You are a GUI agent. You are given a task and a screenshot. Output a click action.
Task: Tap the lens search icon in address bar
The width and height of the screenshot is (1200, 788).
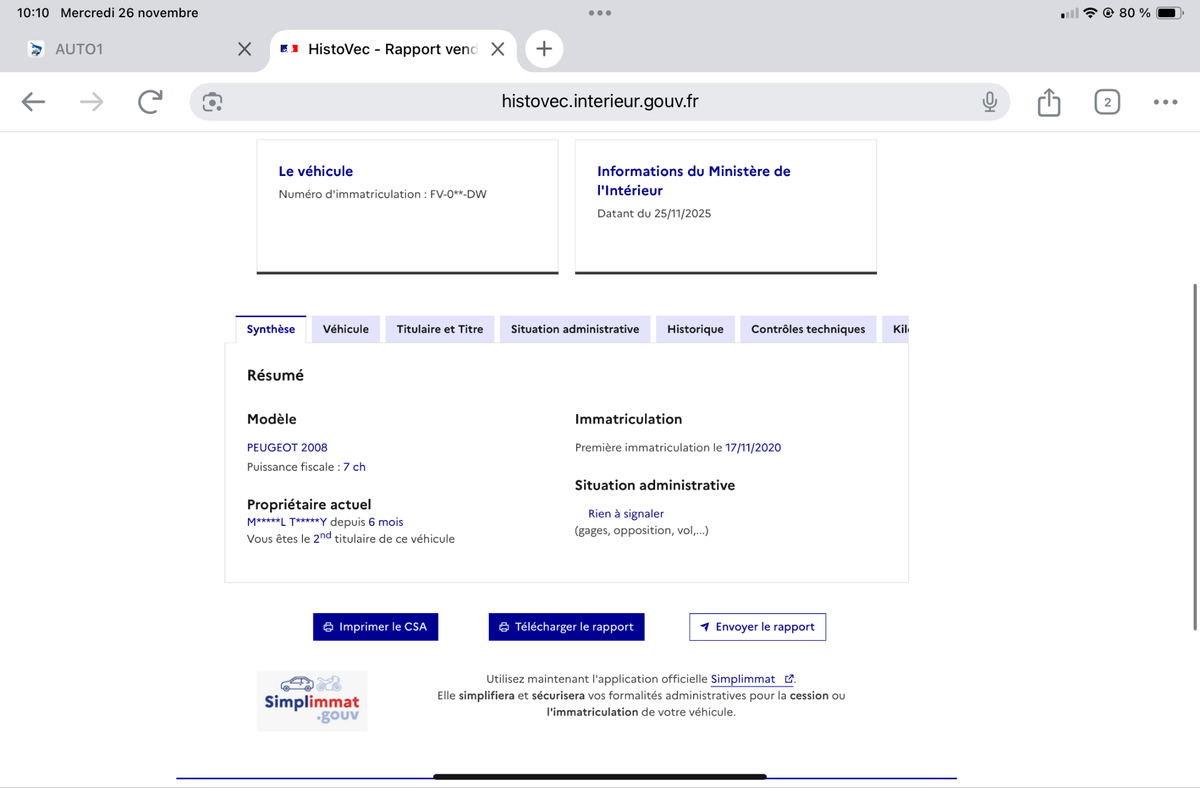212,102
